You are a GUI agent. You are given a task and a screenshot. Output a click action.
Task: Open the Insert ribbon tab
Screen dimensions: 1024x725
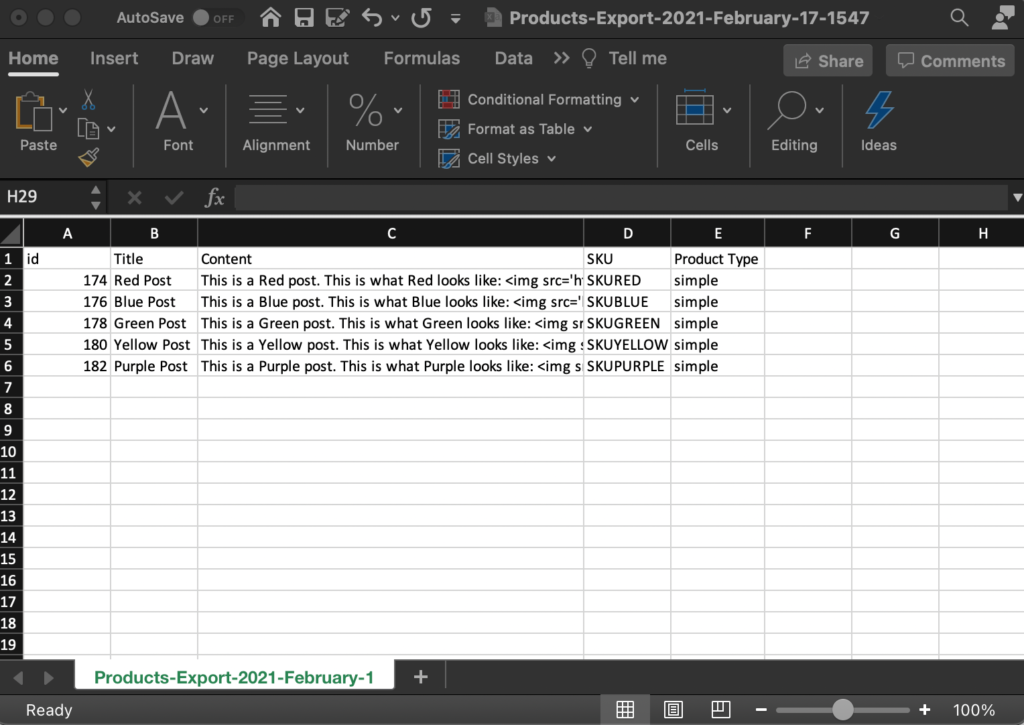(114, 58)
